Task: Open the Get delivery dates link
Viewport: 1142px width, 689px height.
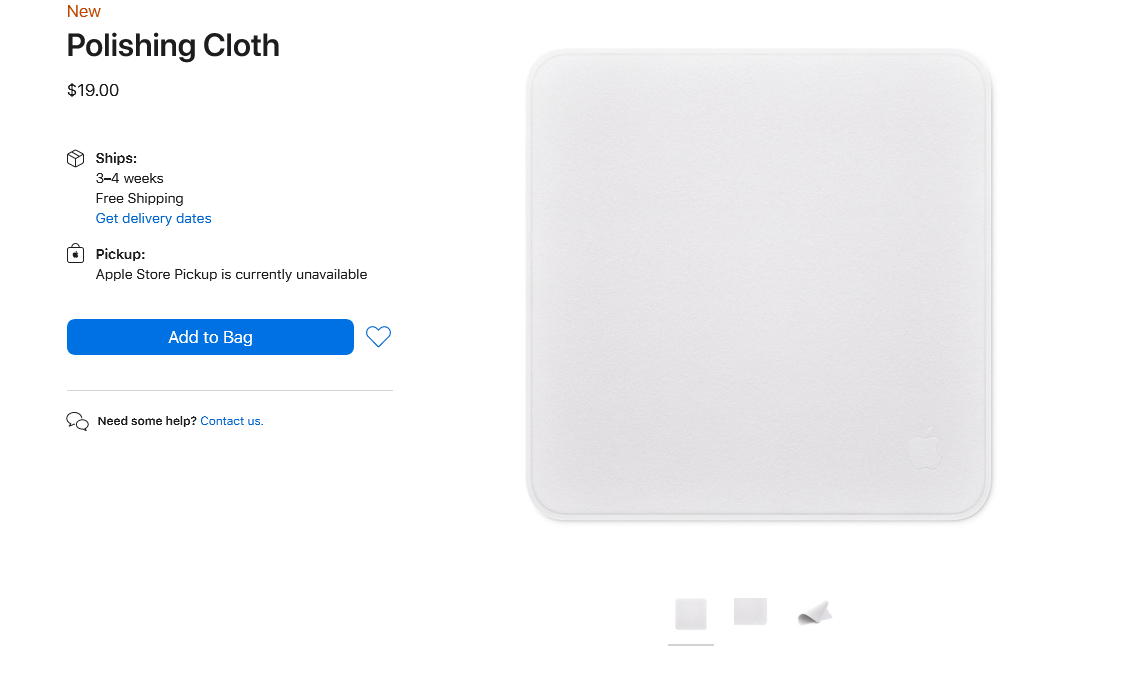Action: (154, 218)
